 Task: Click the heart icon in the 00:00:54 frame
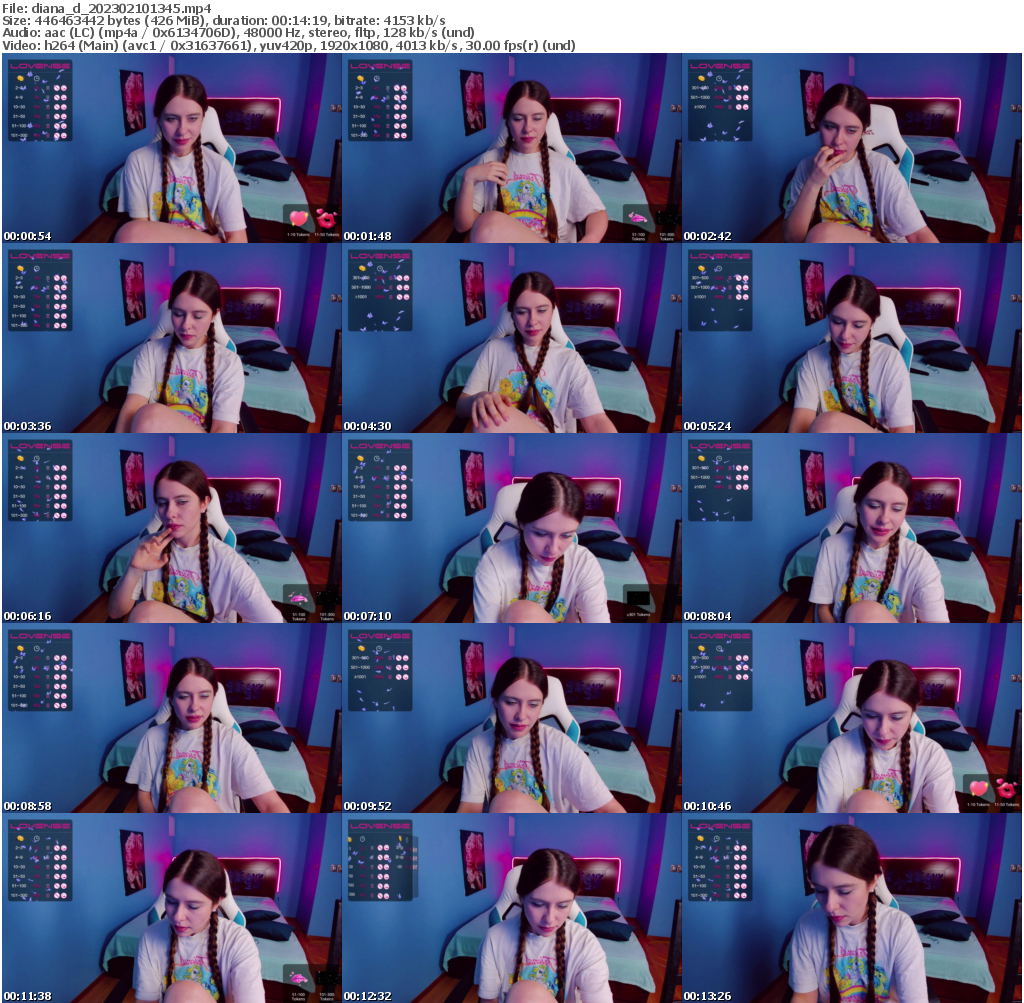(298, 219)
